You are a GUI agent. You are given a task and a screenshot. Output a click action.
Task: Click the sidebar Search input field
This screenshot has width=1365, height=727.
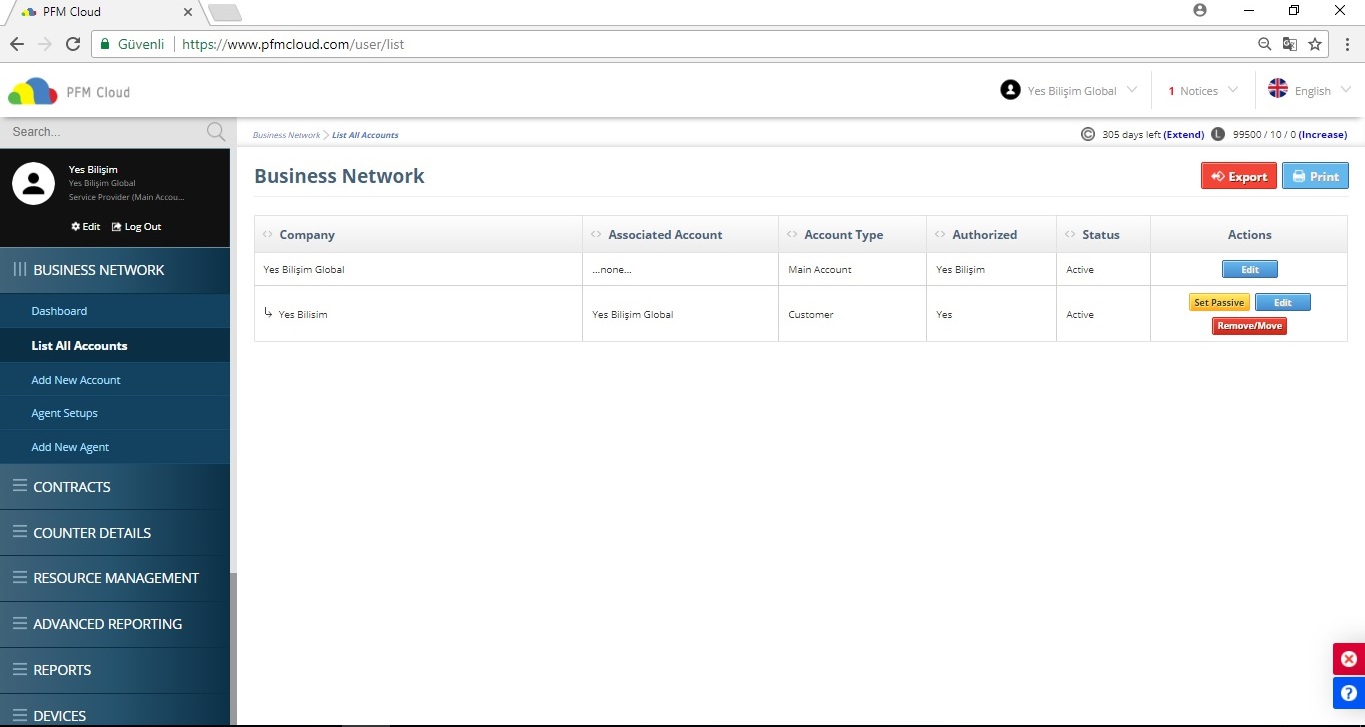[x=105, y=132]
